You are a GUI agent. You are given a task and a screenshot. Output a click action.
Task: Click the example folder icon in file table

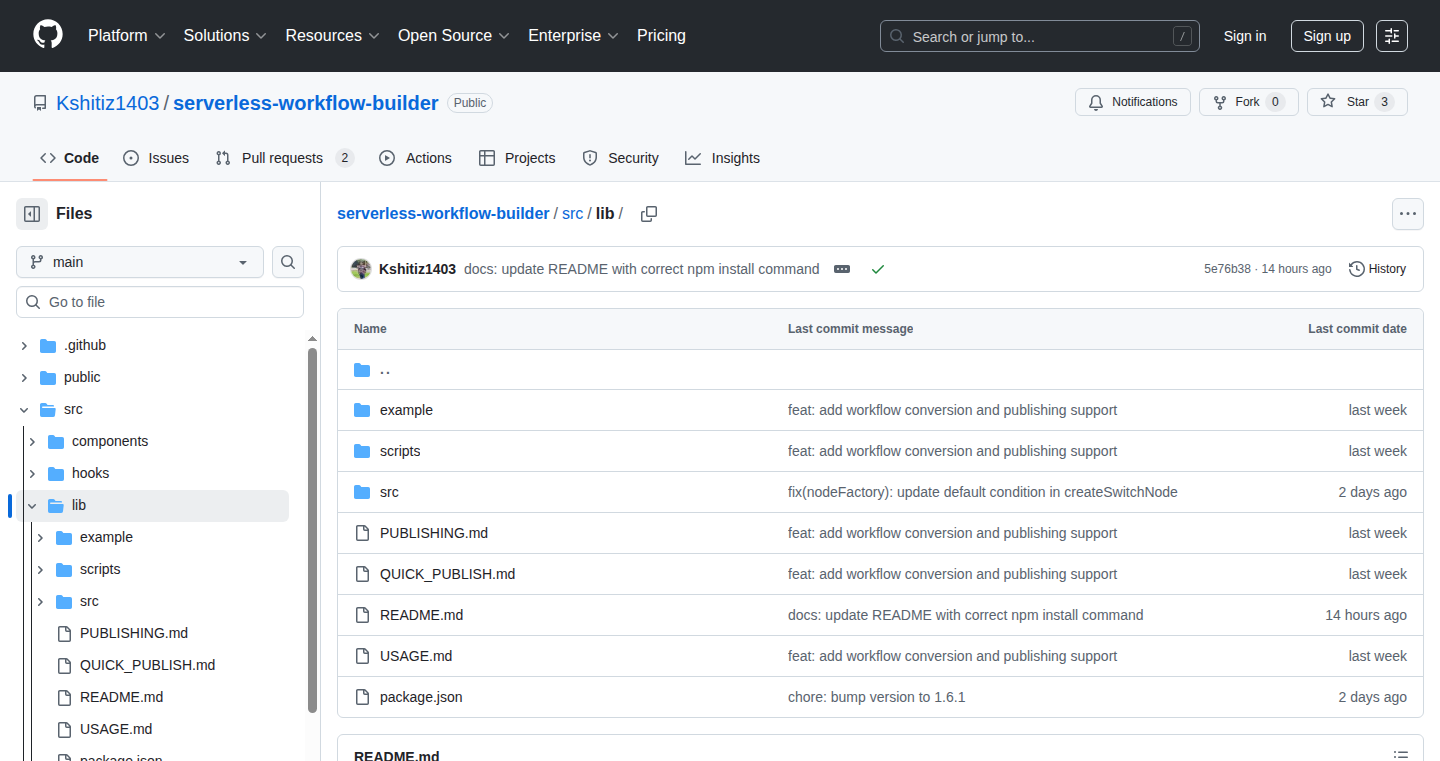(x=362, y=410)
